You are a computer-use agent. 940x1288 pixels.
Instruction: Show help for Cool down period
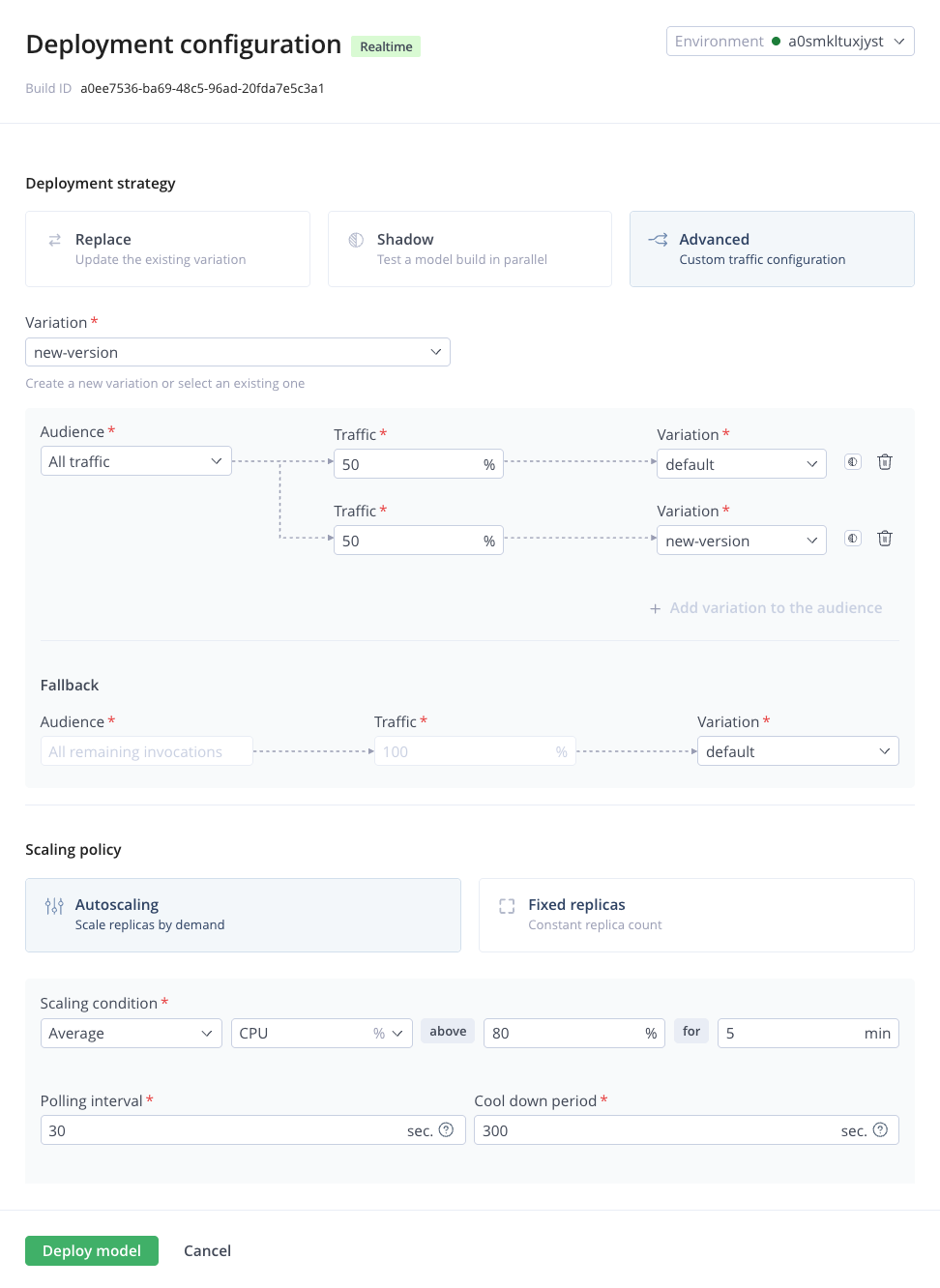tap(880, 1129)
